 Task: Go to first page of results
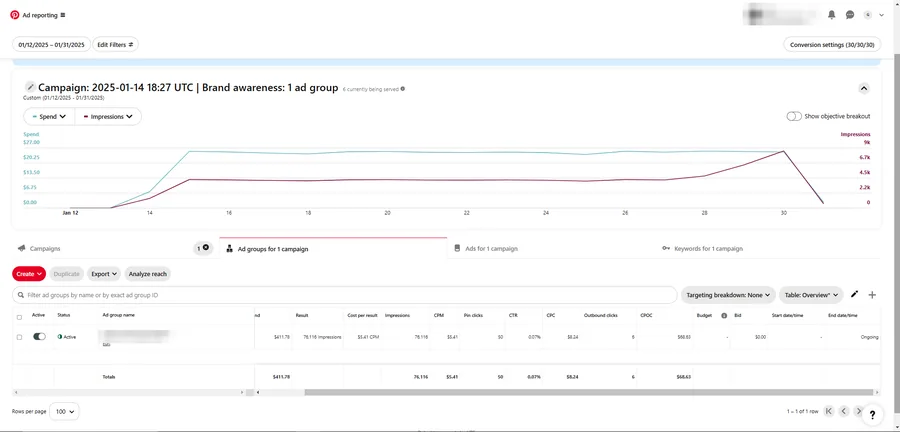coord(829,411)
